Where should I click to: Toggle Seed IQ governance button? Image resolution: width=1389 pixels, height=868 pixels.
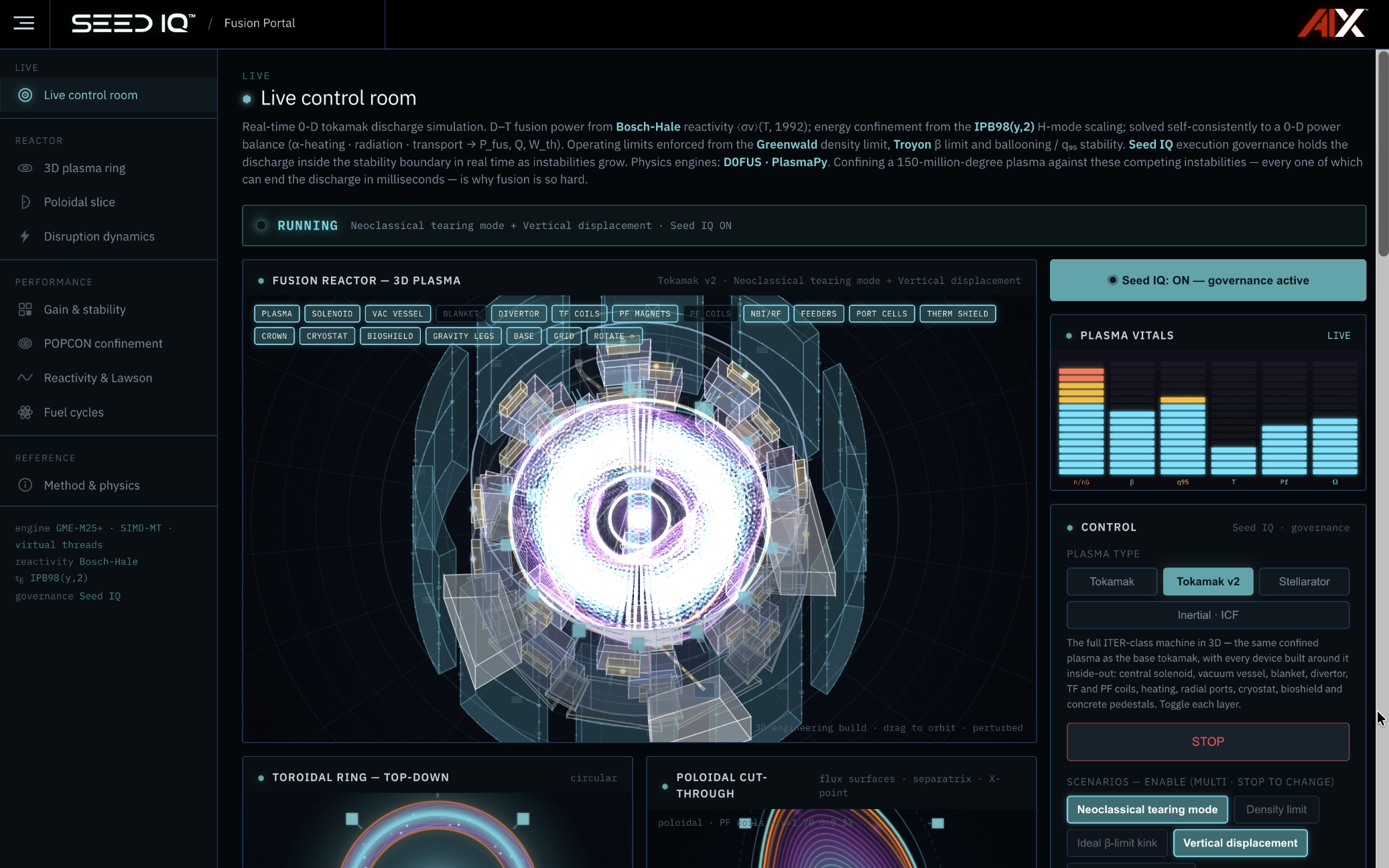(1207, 280)
